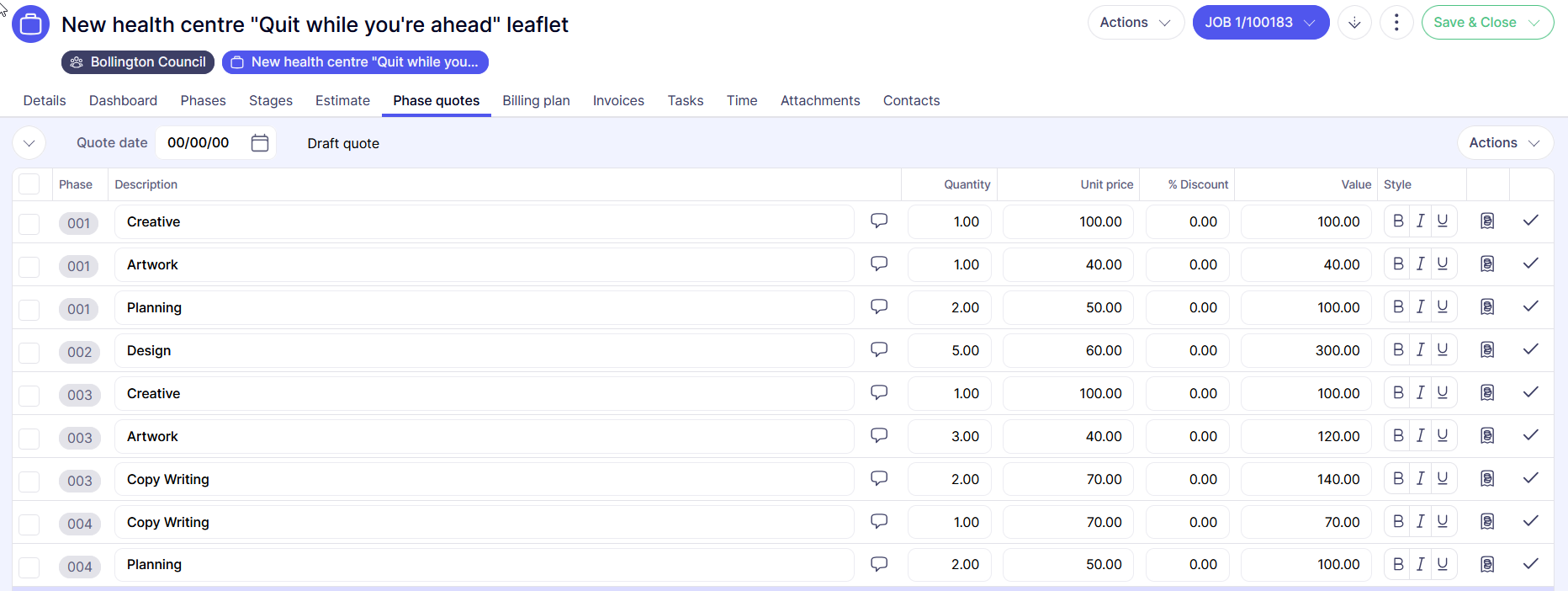Image resolution: width=1568 pixels, height=591 pixels.
Task: Open the top Actions dropdown menu
Action: point(1135,23)
